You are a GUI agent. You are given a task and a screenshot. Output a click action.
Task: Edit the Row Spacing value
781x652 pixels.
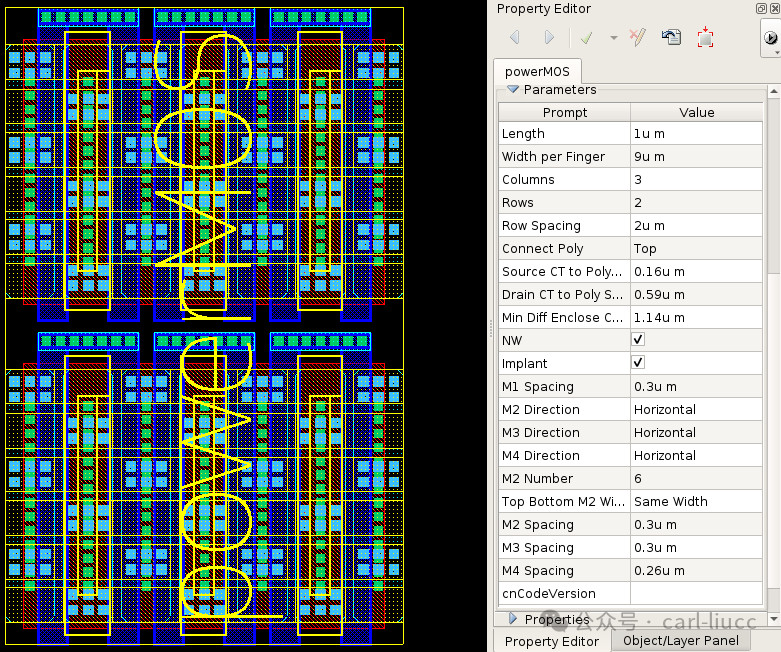696,226
